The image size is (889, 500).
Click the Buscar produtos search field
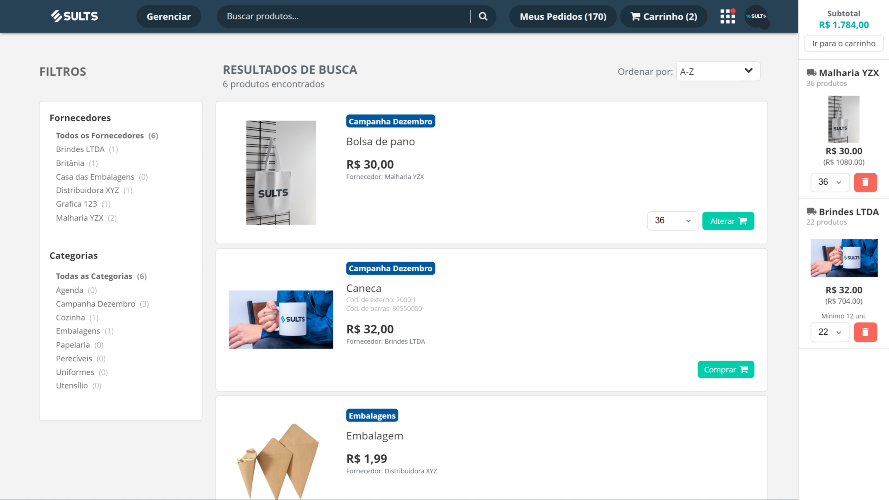[346, 16]
